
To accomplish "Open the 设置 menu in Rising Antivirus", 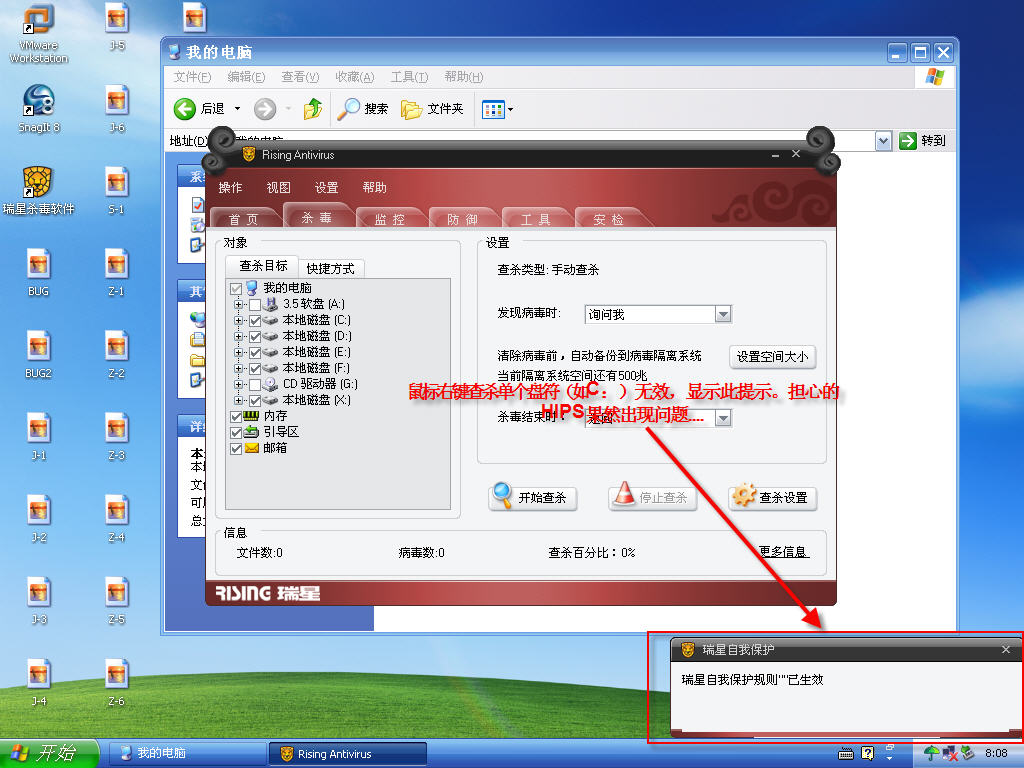I will (327, 187).
